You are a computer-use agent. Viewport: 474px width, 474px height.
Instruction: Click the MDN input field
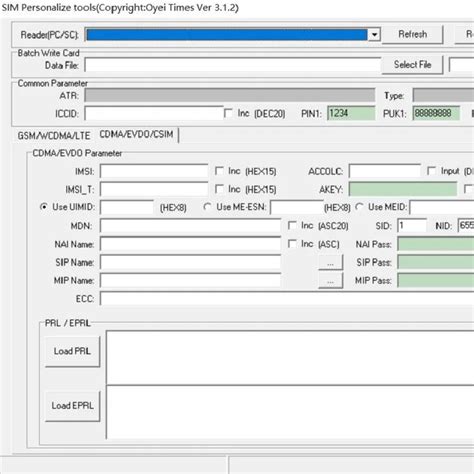[191, 226]
